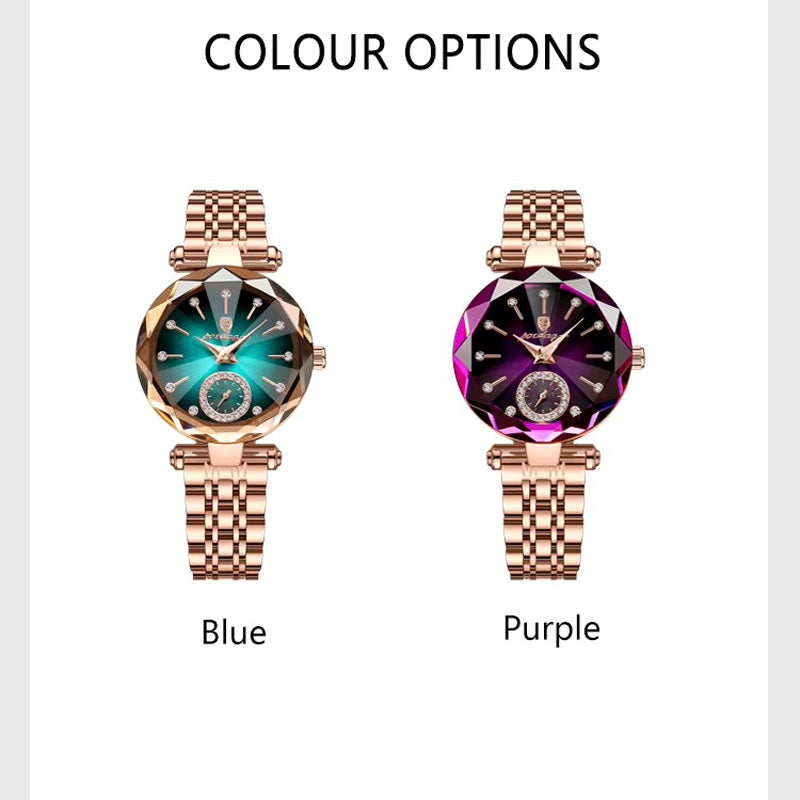Image resolution: width=800 pixels, height=800 pixels.
Task: Click the twelve o'clock gem on purple dial
Action: [544, 293]
